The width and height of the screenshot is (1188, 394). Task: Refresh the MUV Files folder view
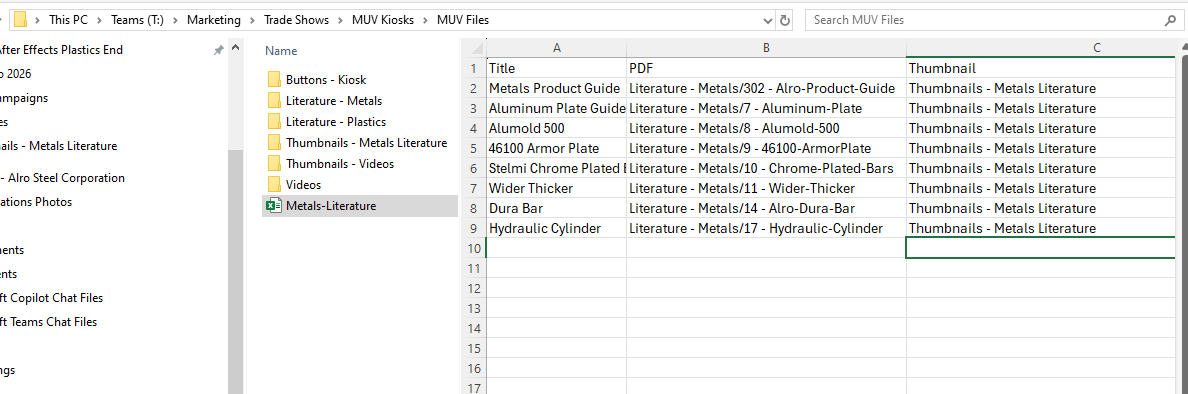(785, 20)
